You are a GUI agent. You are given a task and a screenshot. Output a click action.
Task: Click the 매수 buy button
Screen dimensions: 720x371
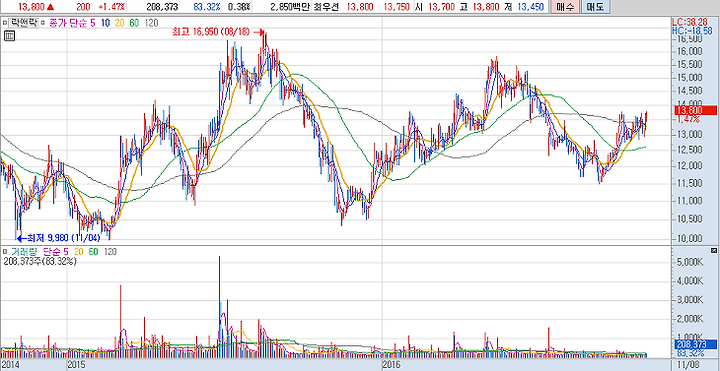[566, 7]
